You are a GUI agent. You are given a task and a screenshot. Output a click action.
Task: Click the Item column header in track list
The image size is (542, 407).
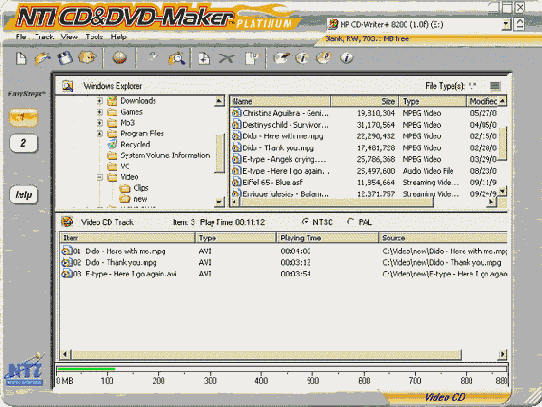[128, 238]
